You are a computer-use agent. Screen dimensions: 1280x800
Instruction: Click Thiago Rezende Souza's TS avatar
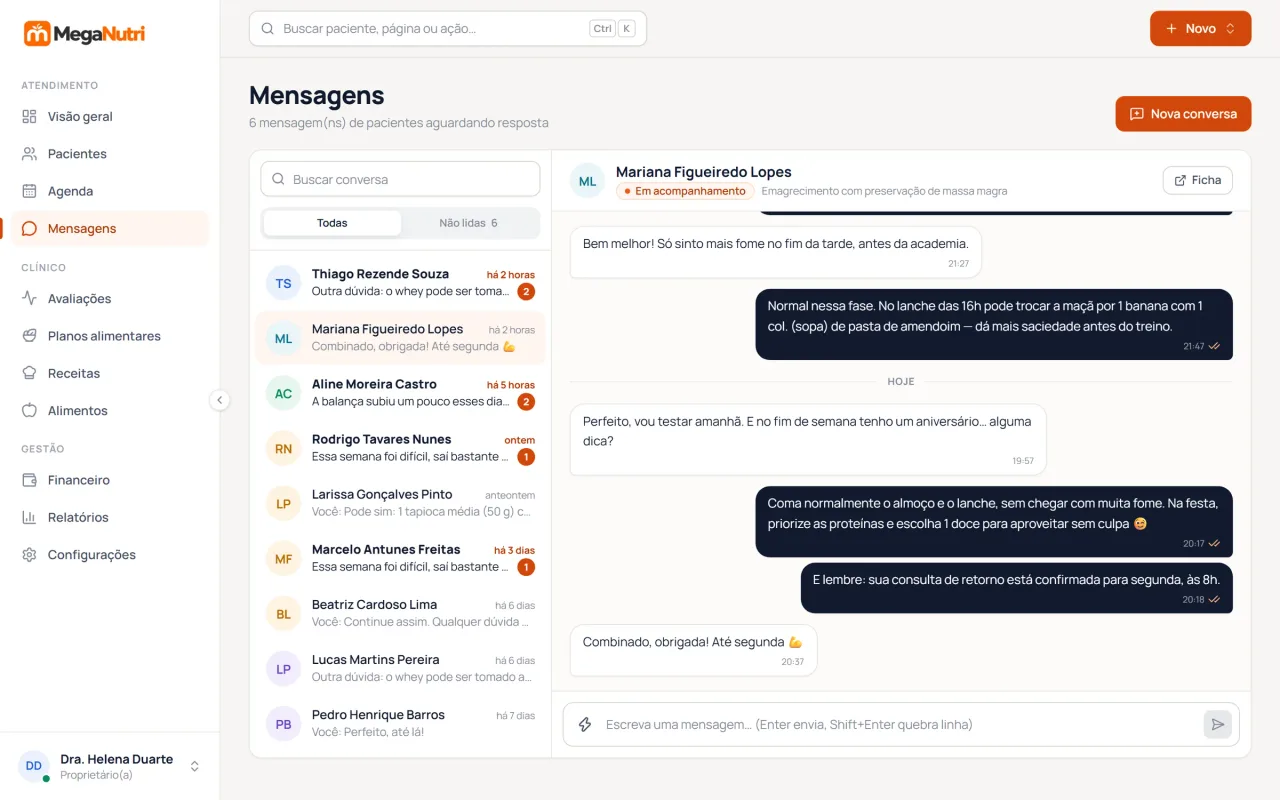283,283
